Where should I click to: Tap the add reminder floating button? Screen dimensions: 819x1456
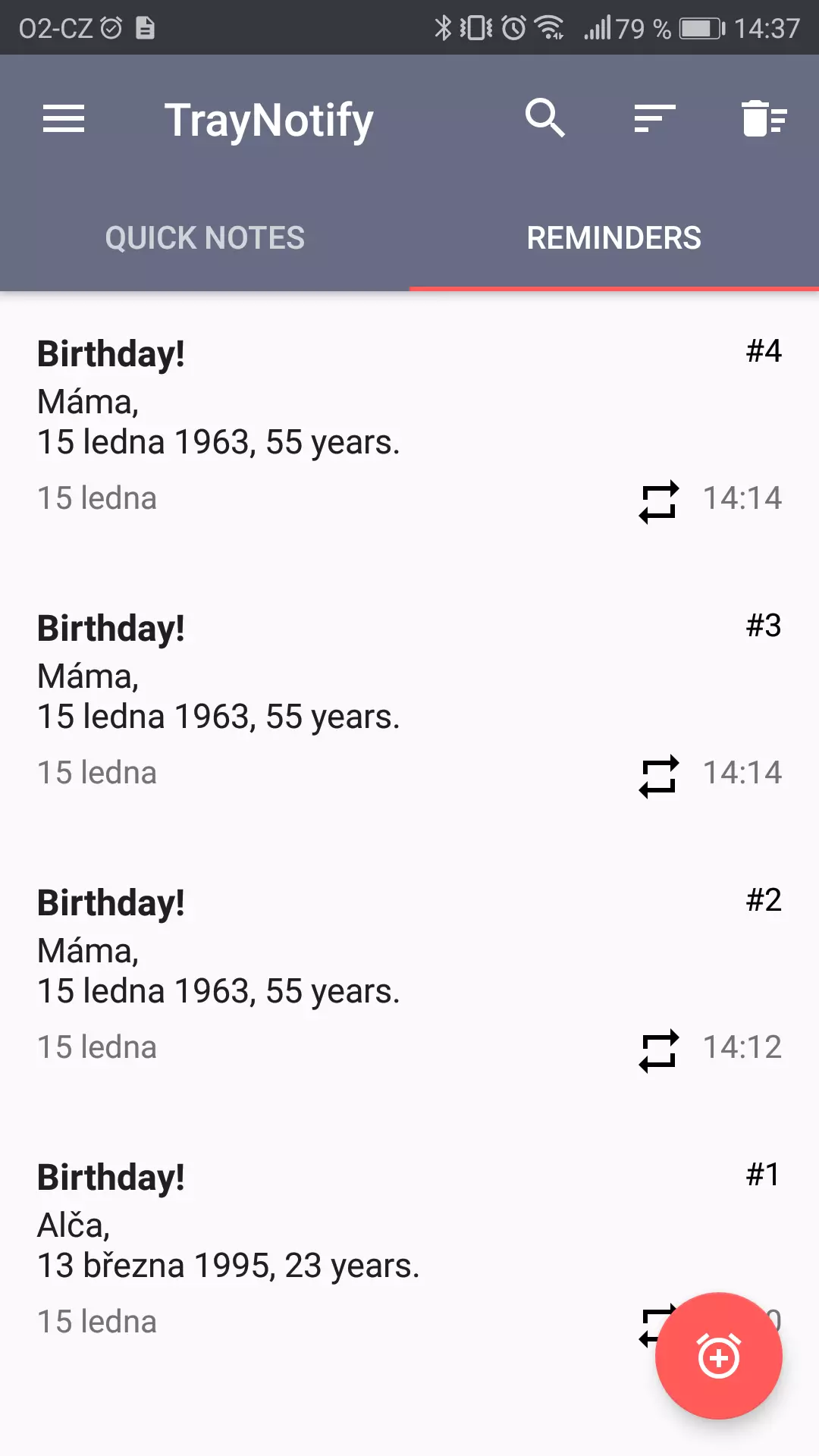tap(718, 1356)
